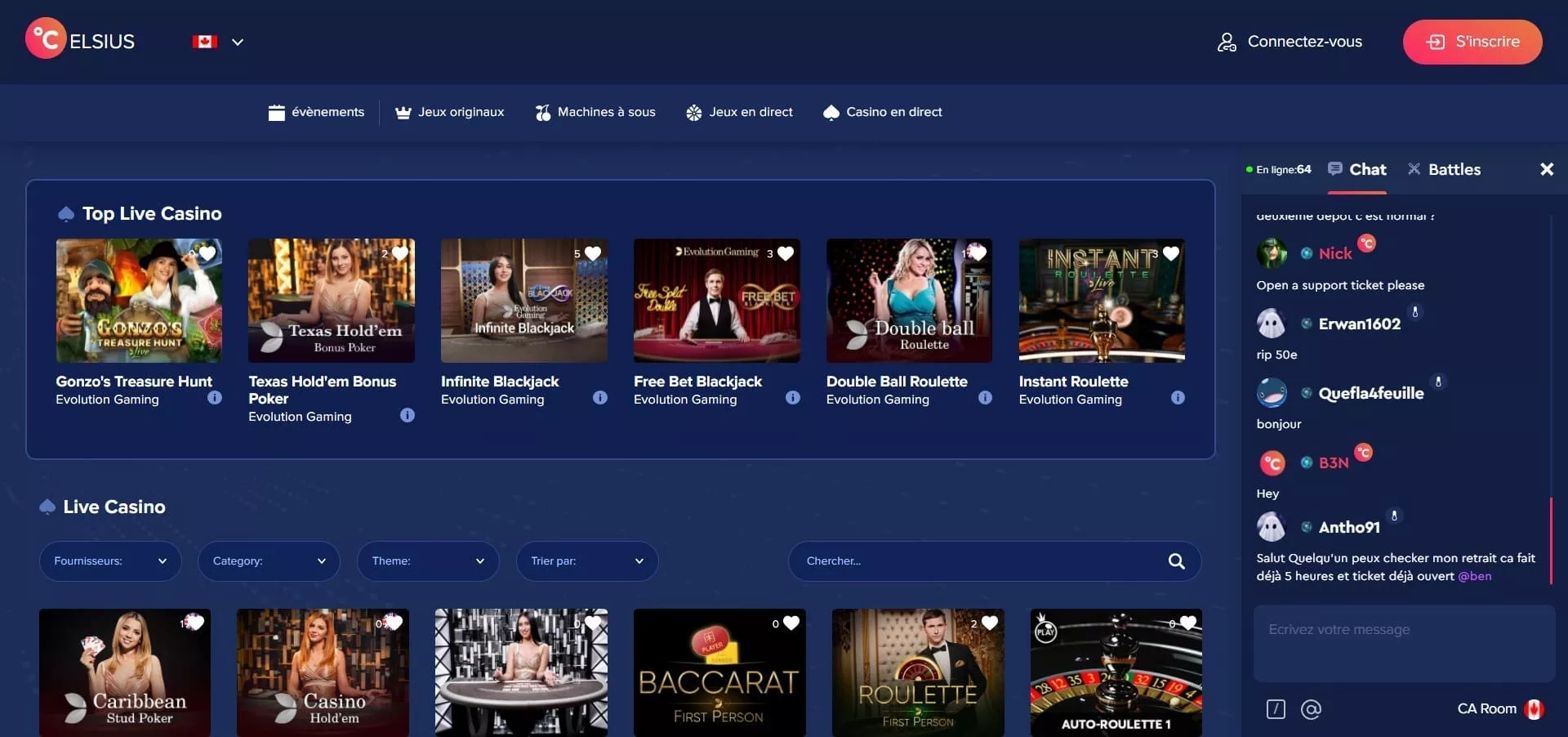Open the Machines à sous menu

595,112
